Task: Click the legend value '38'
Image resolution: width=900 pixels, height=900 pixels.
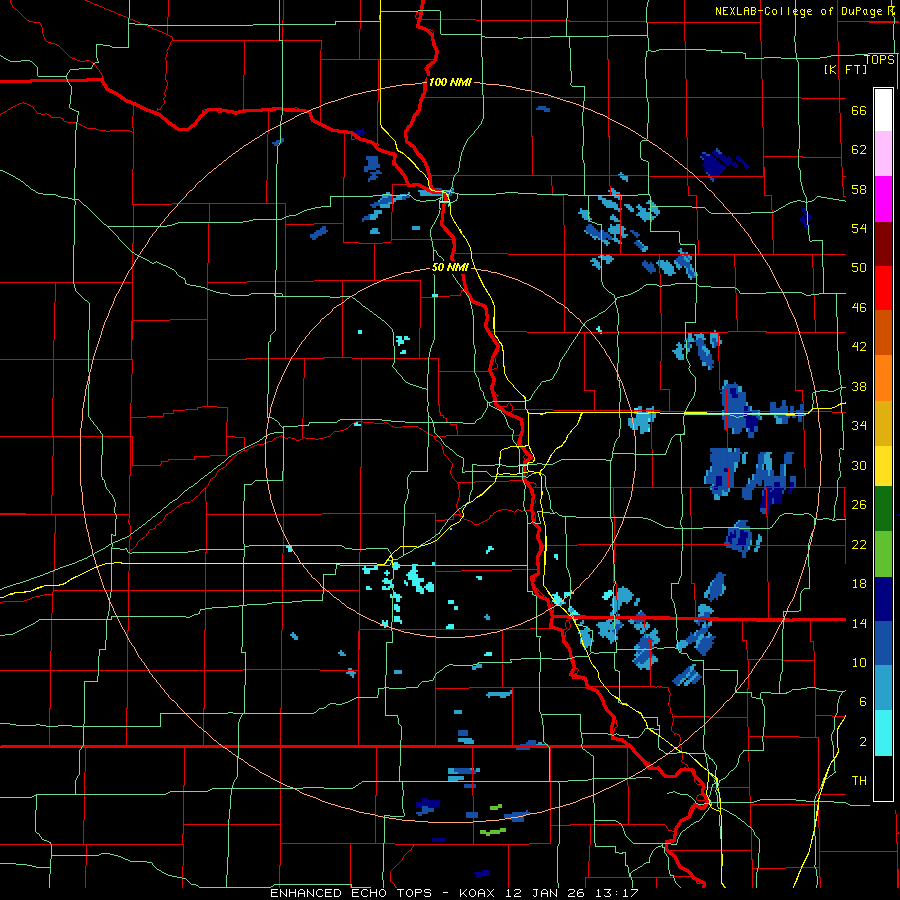Action: point(859,386)
